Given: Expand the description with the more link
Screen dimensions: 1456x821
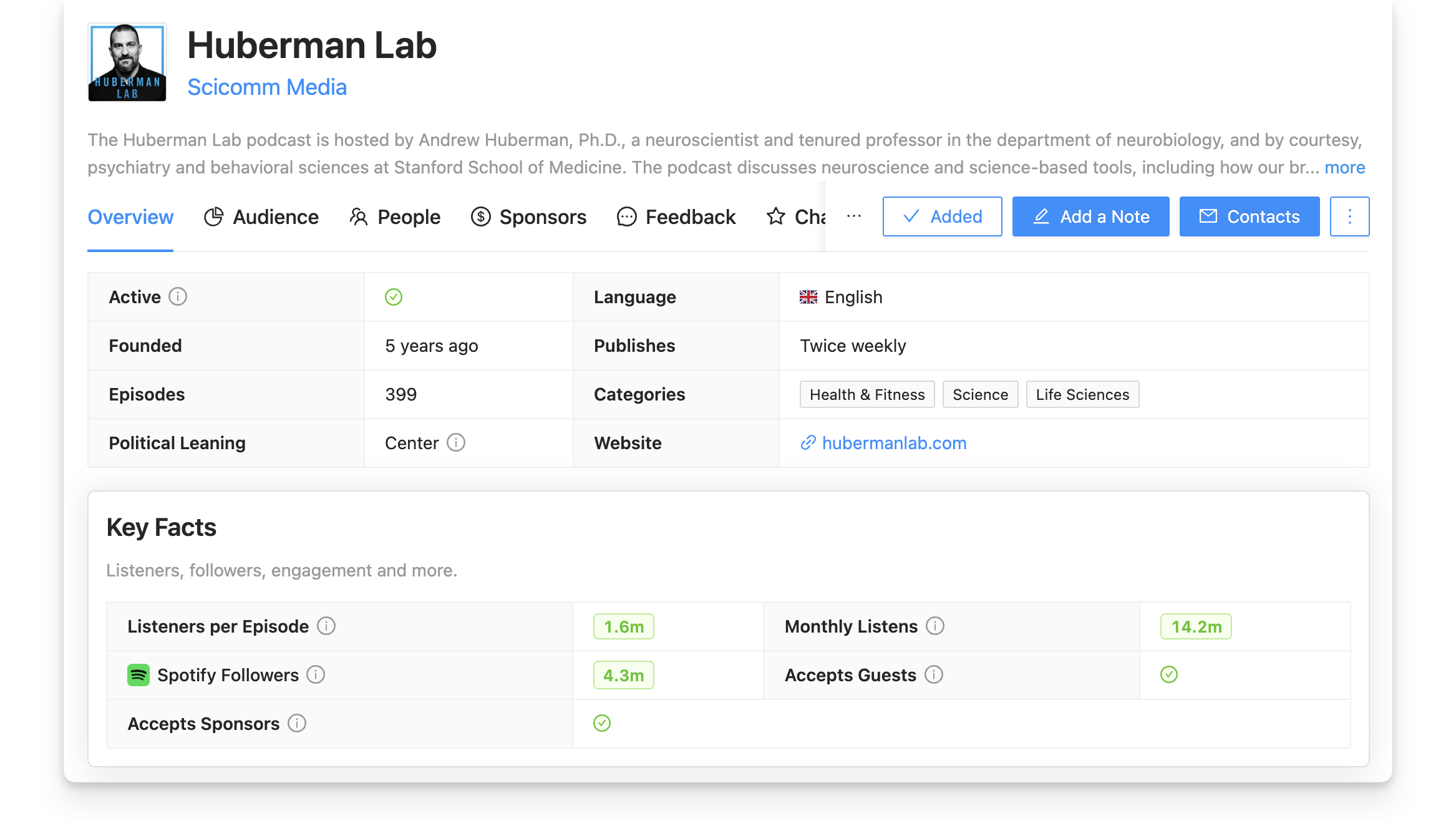Looking at the screenshot, I should [1344, 167].
